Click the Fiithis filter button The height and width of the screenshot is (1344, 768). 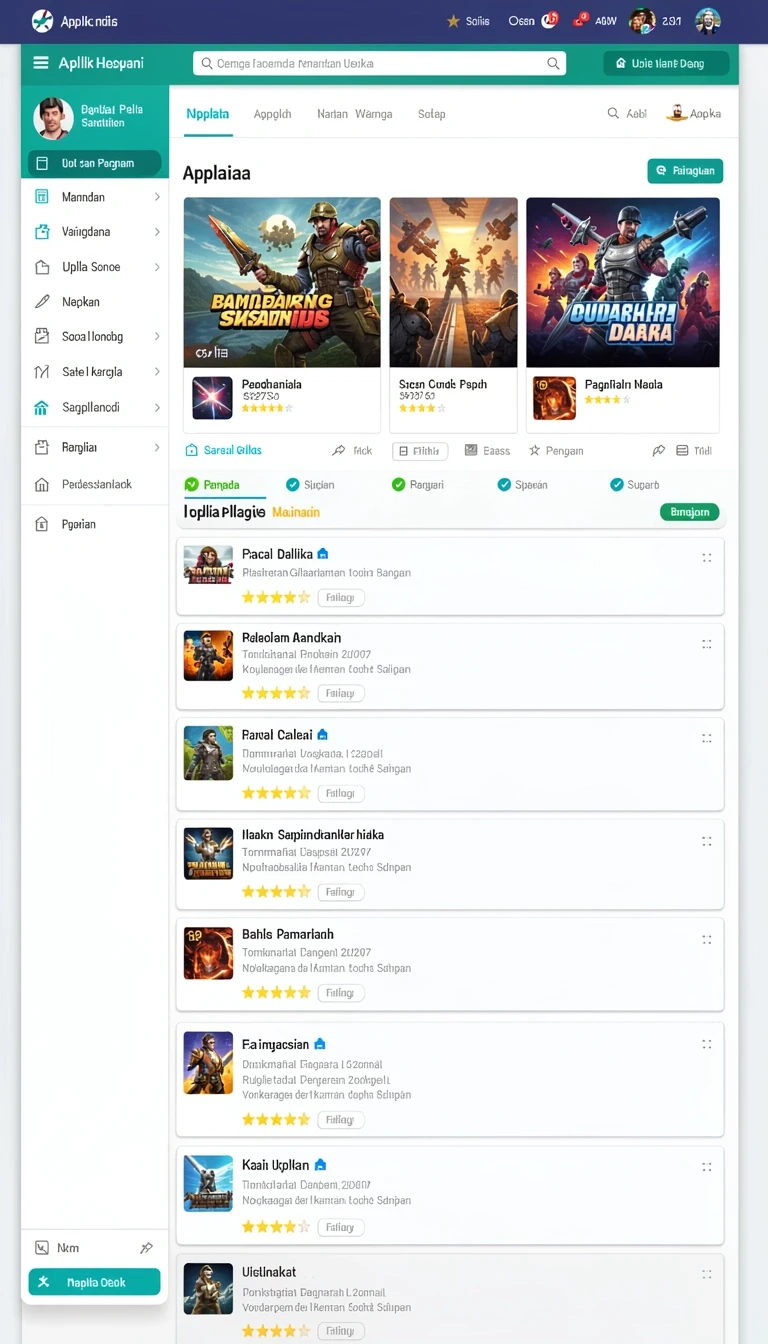point(420,451)
